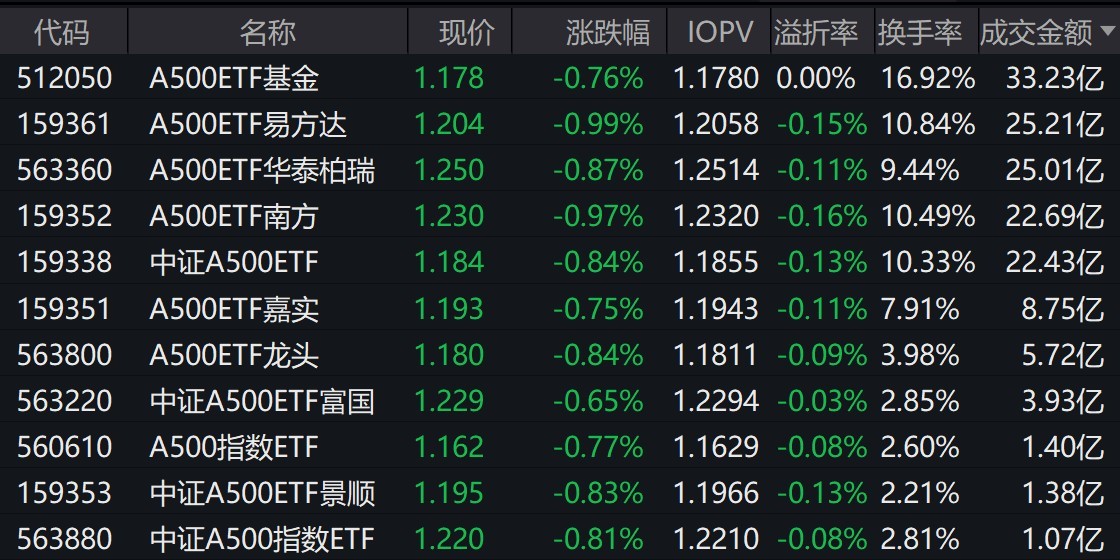This screenshot has width=1120, height=560.
Task: Click the 名称 column header
Action: [268, 32]
